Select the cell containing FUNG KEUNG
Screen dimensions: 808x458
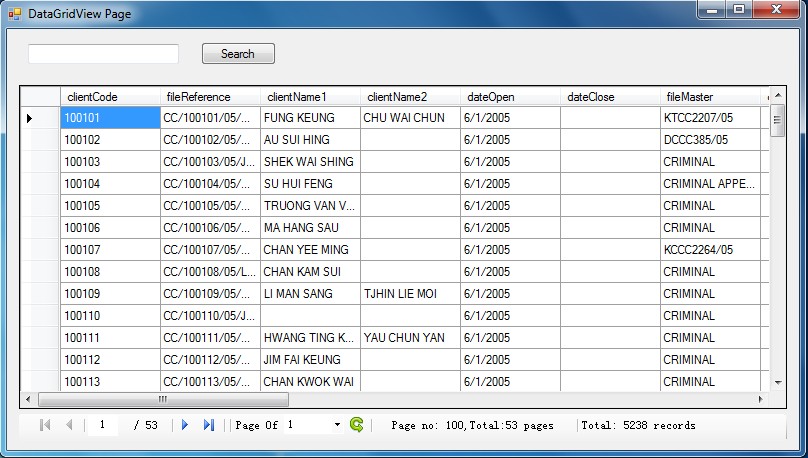(x=310, y=118)
